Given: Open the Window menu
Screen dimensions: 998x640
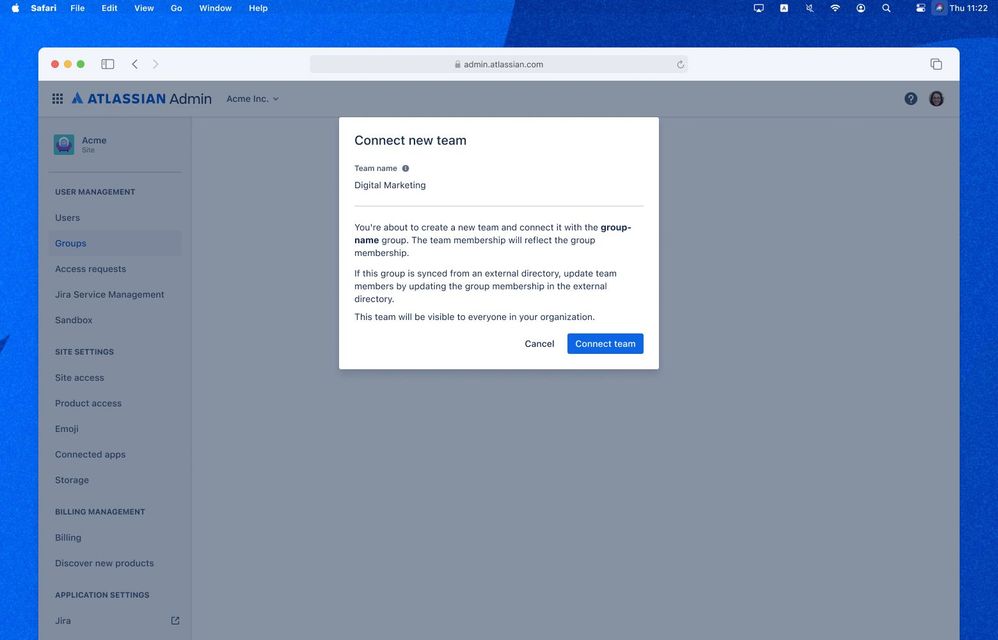Looking at the screenshot, I should [215, 8].
